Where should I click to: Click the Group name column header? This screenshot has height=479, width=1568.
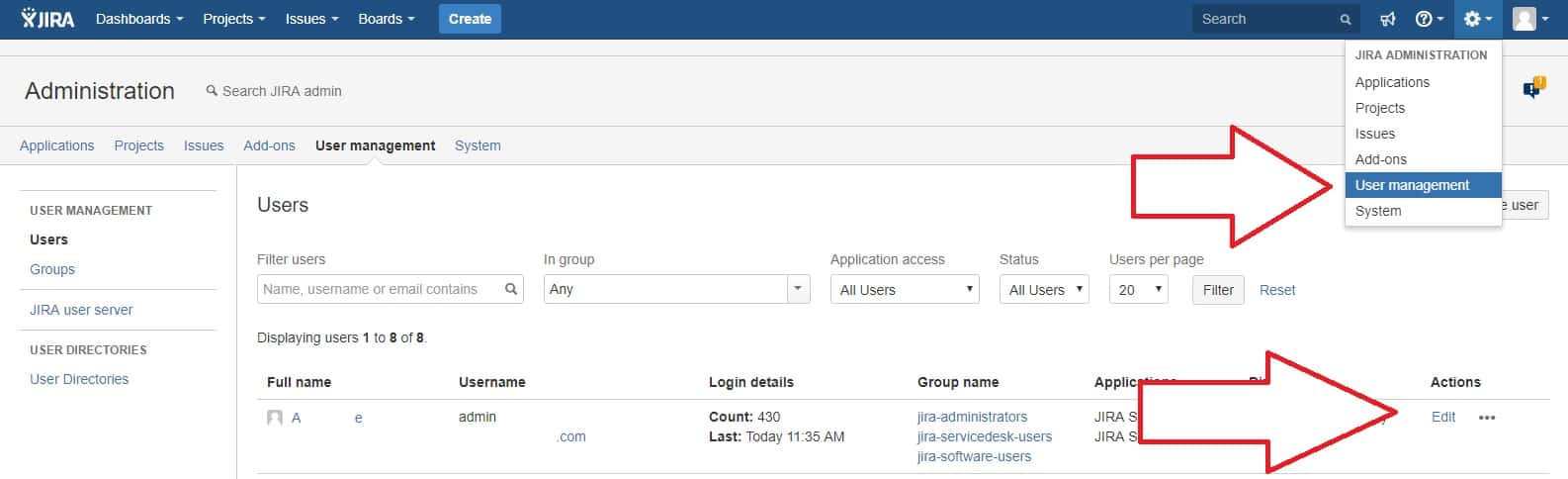point(958,382)
